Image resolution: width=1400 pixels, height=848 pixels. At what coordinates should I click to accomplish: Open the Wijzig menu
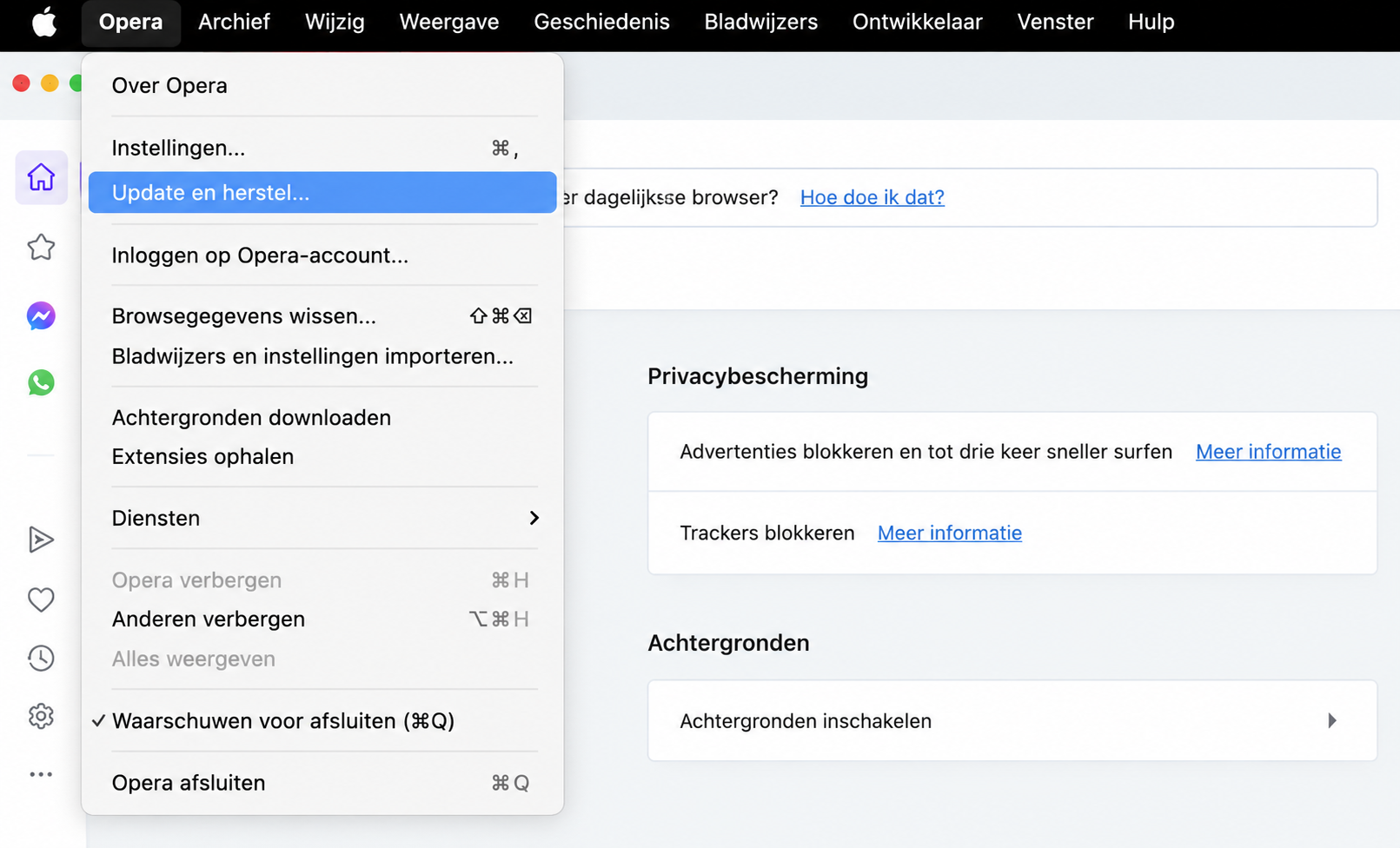335,22
